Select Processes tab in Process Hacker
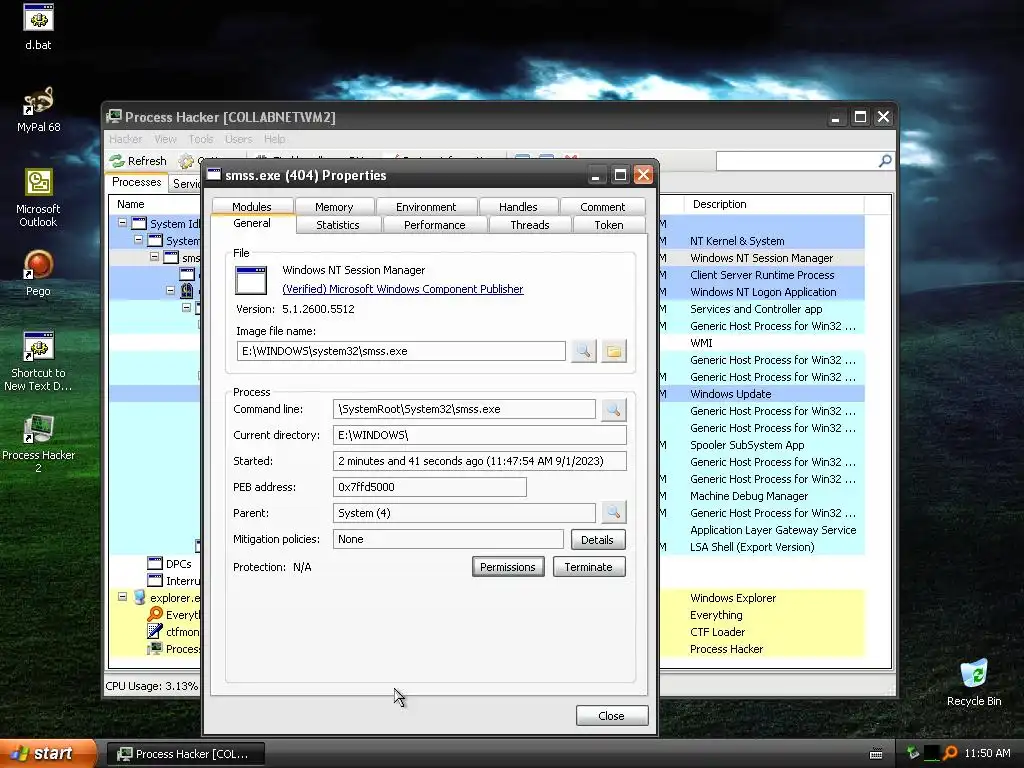 tap(136, 182)
